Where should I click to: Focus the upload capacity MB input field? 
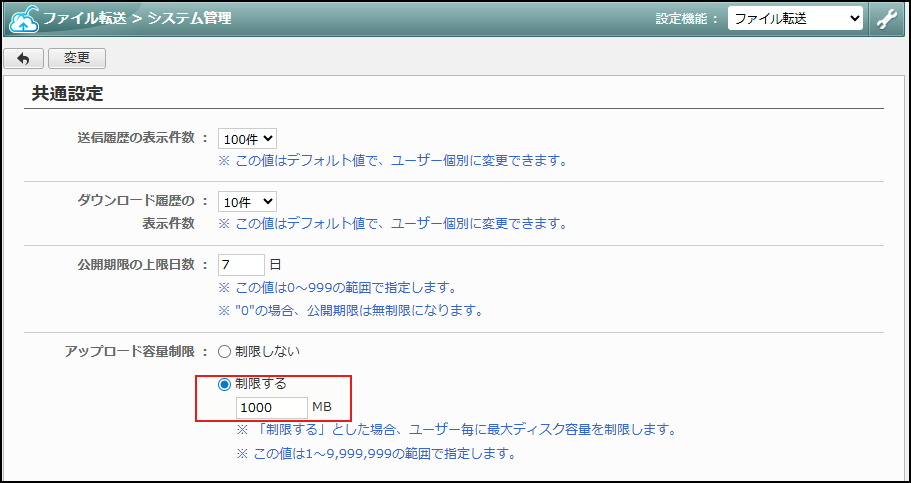(x=271, y=408)
